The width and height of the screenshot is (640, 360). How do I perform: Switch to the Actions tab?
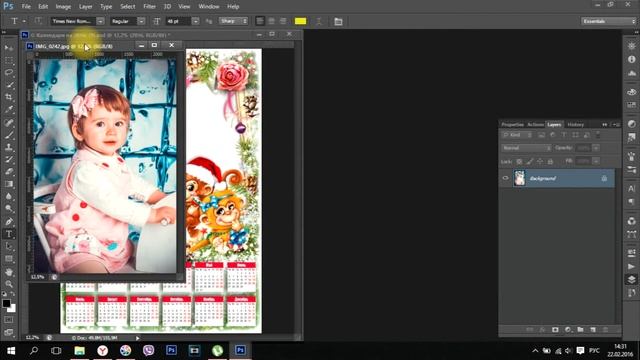535,124
